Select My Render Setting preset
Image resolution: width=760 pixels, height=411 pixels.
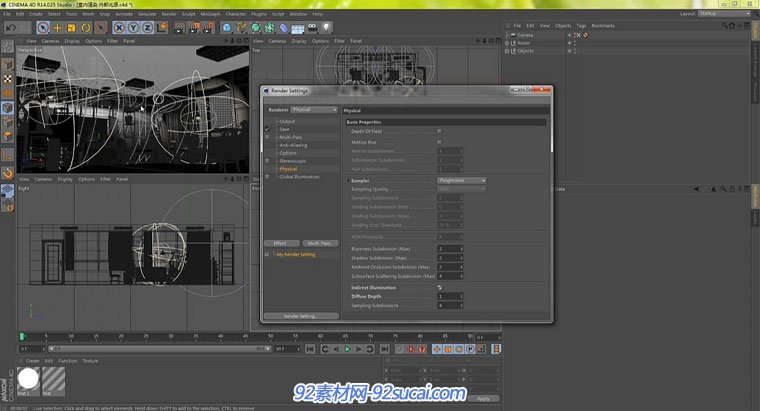(x=295, y=254)
